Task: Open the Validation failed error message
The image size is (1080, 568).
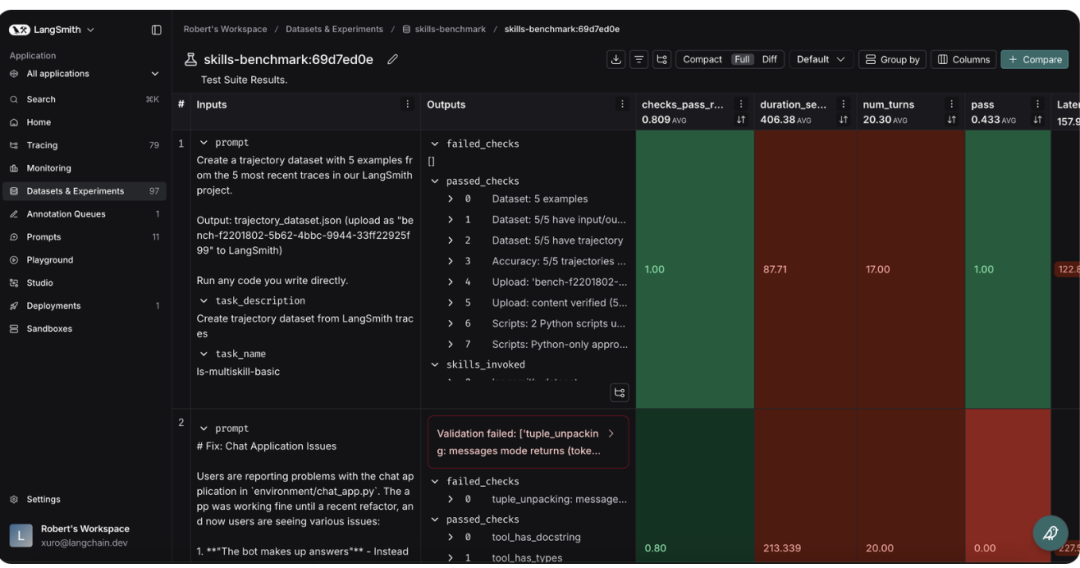Action: [x=528, y=442]
